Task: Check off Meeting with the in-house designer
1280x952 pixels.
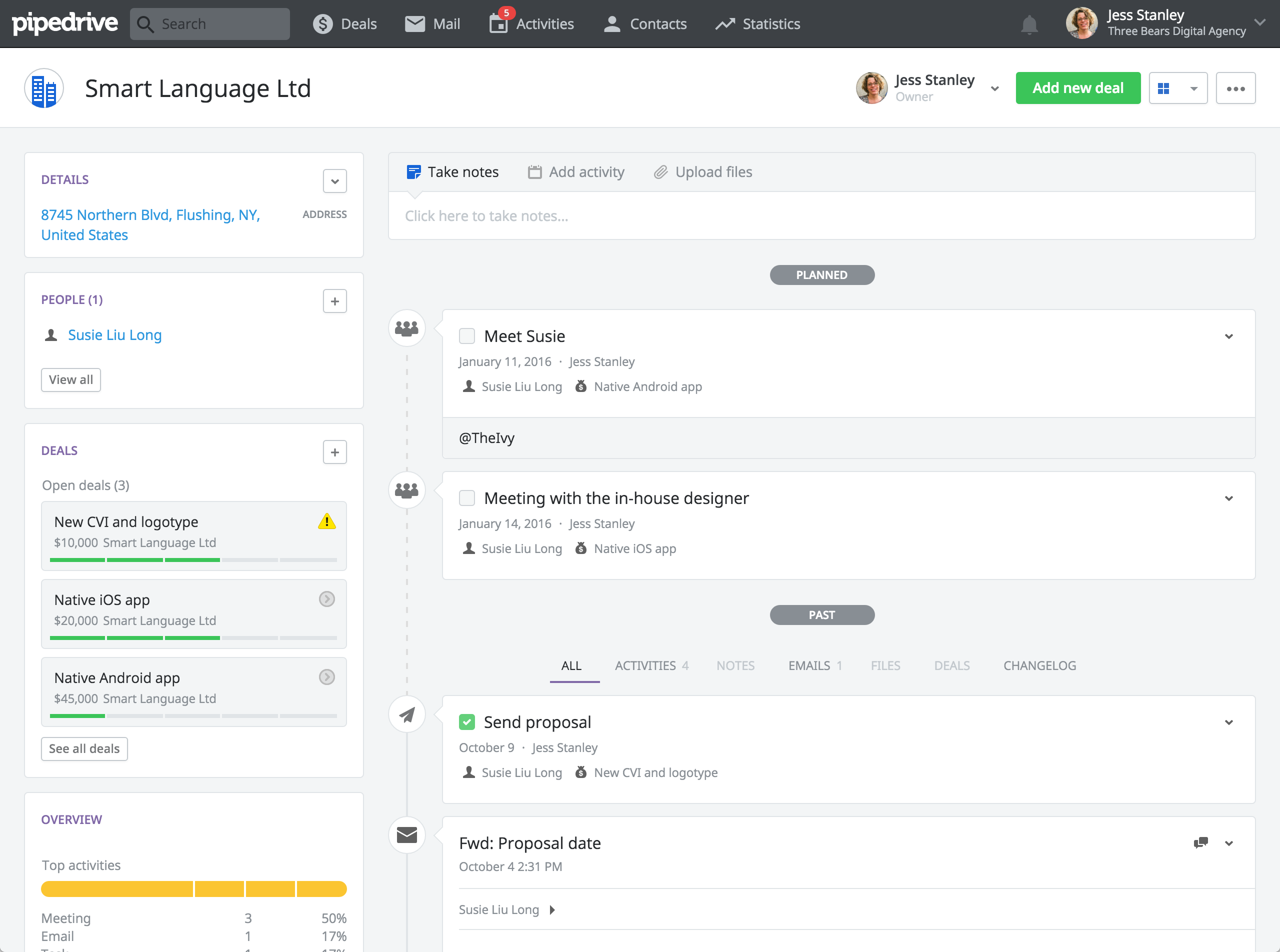Action: 467,498
